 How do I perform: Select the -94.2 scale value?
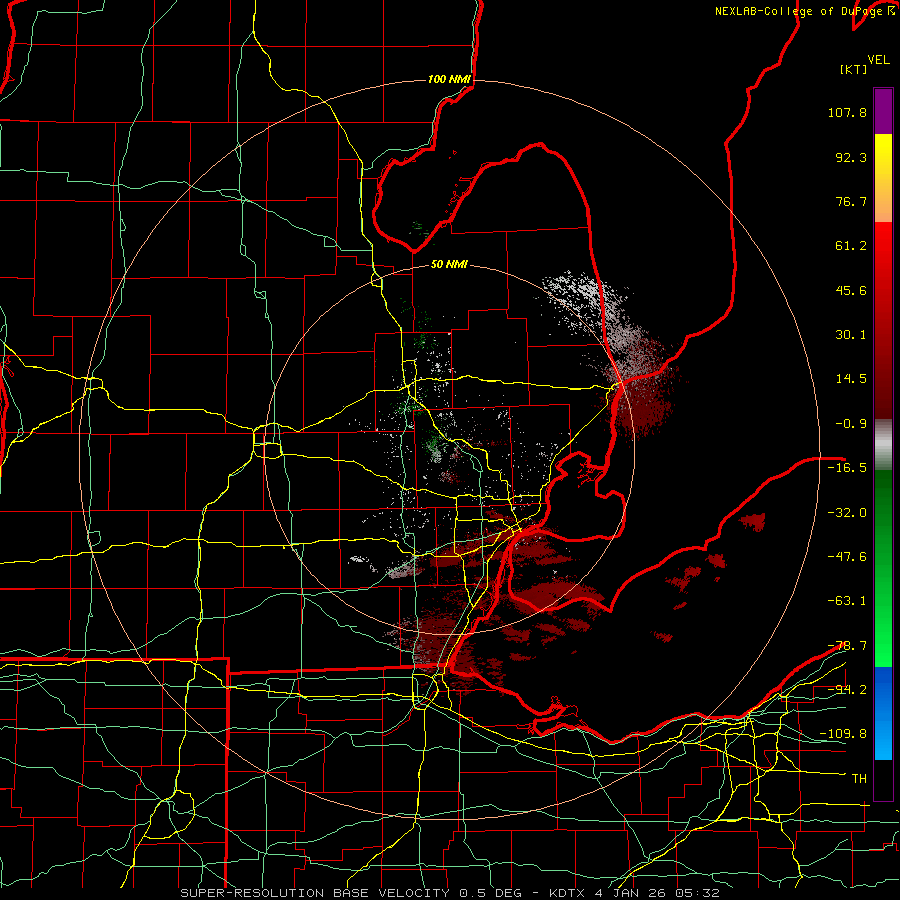point(847,690)
